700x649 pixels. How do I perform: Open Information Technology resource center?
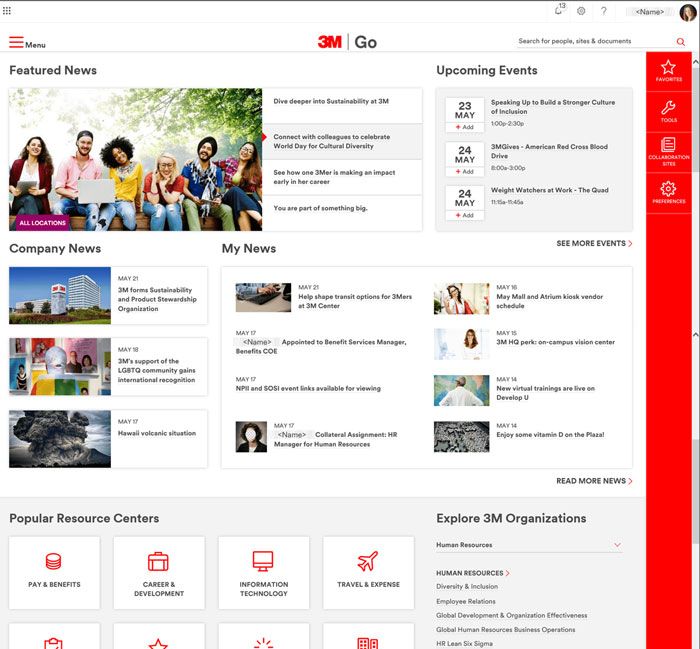tap(263, 573)
